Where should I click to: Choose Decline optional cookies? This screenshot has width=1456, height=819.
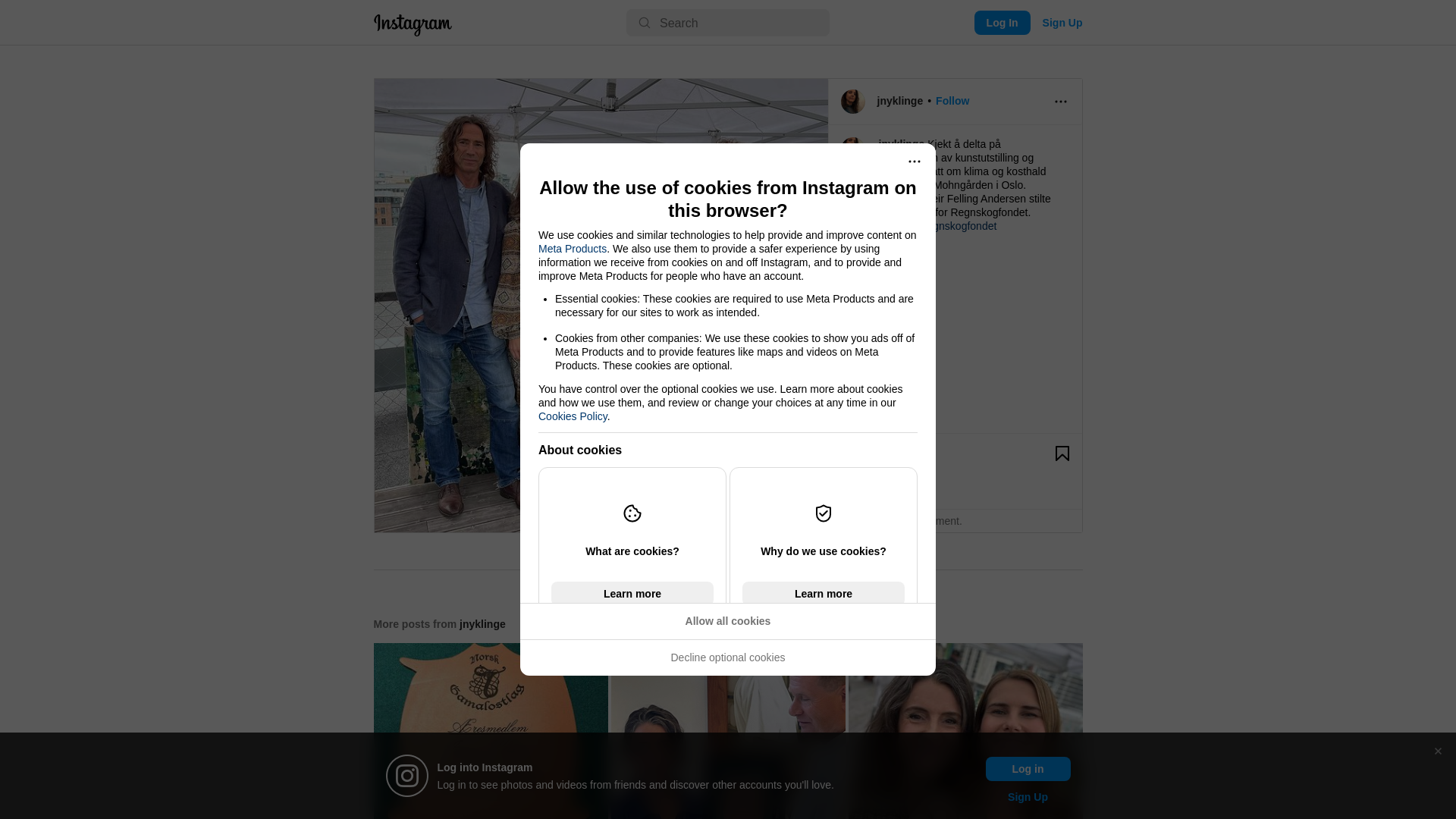(x=728, y=657)
